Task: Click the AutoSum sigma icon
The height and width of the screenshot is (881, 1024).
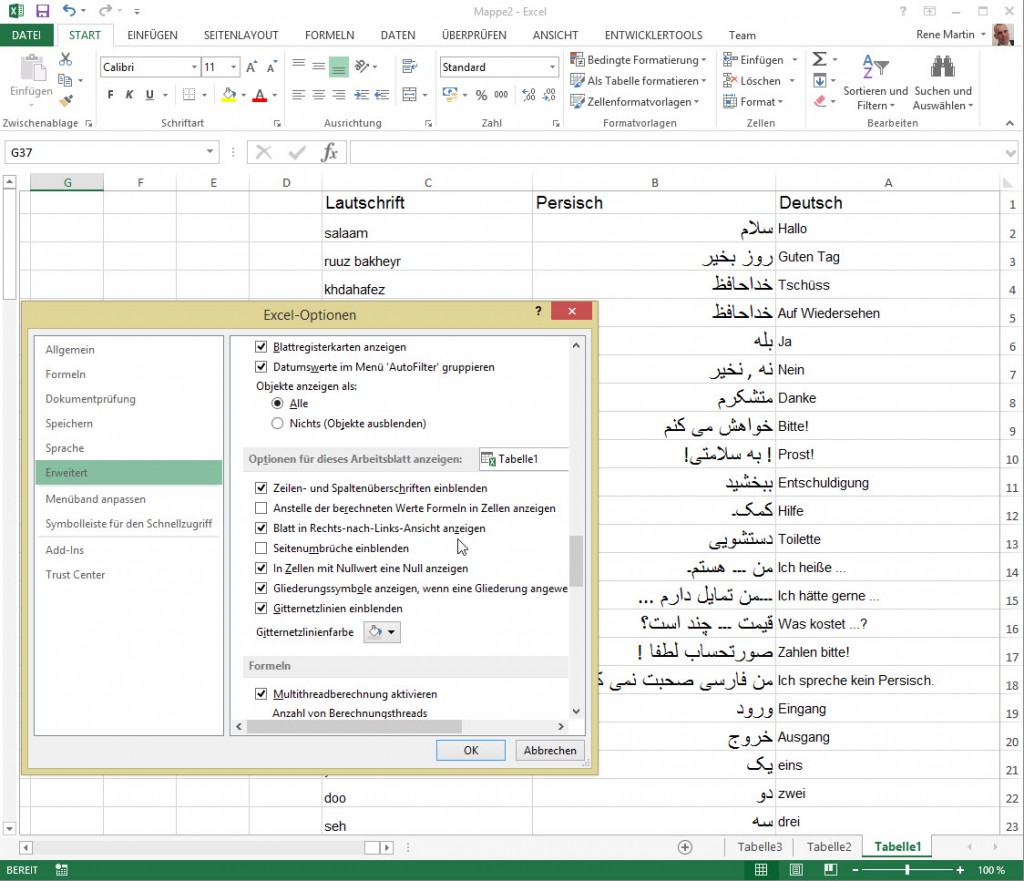Action: (819, 59)
